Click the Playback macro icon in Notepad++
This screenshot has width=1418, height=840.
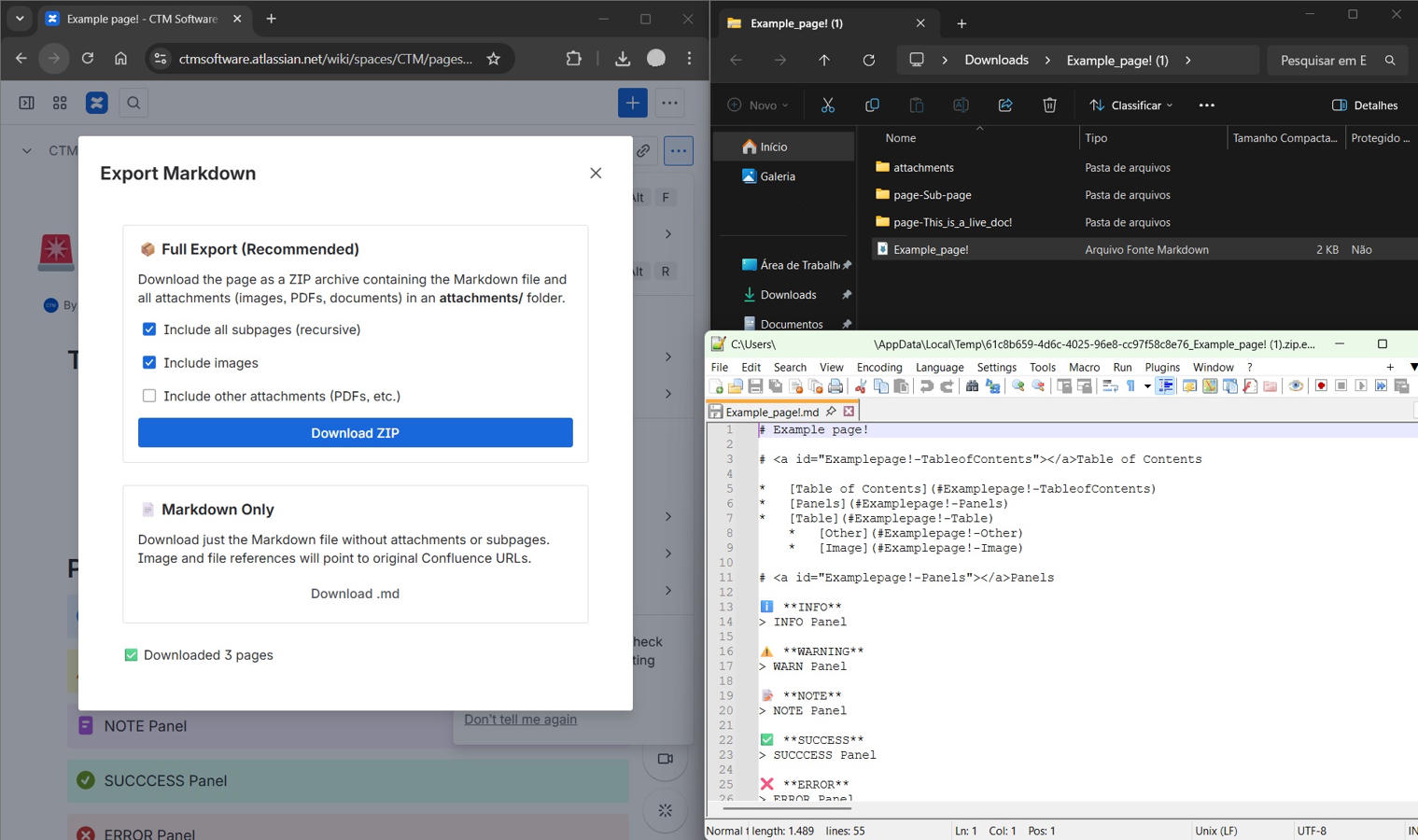click(x=1361, y=386)
